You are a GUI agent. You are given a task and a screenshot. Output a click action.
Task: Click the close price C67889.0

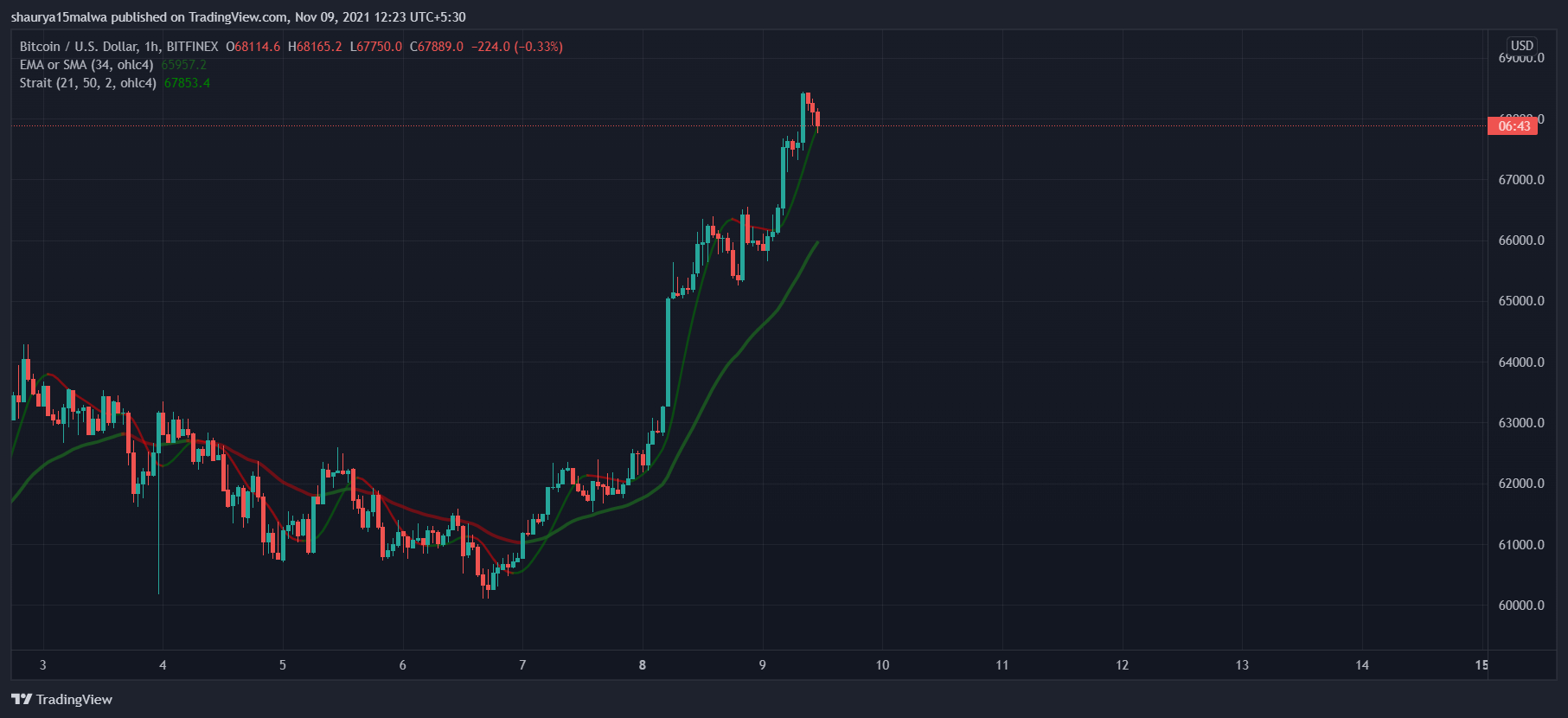pyautogui.click(x=437, y=47)
